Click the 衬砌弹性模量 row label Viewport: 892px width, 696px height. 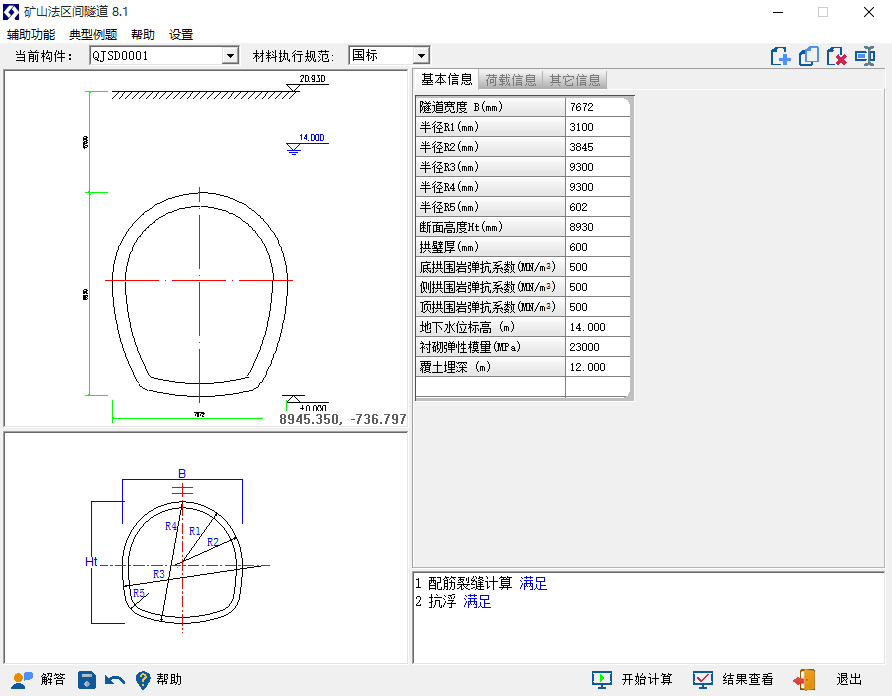point(490,347)
